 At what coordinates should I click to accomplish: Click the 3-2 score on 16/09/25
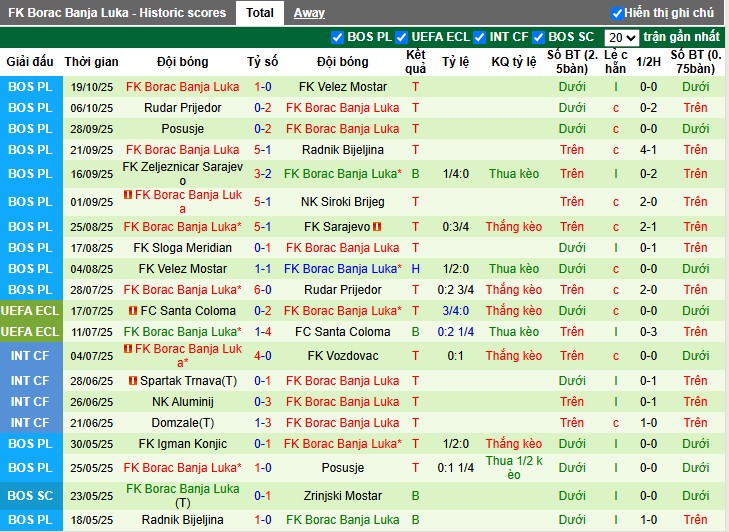tap(263, 174)
